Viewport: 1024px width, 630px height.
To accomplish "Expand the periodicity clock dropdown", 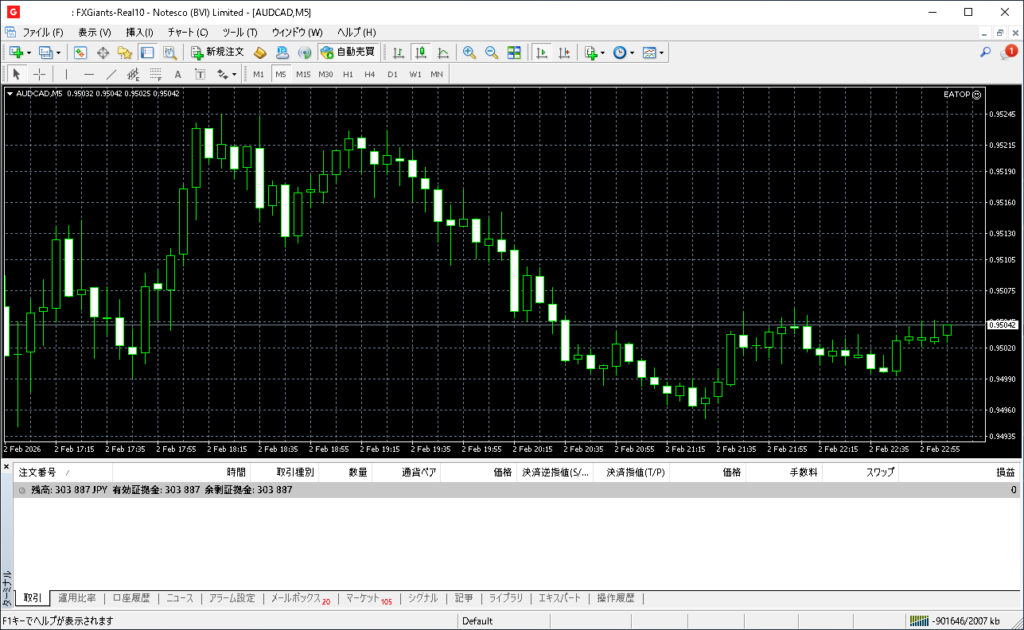I will tap(631, 52).
